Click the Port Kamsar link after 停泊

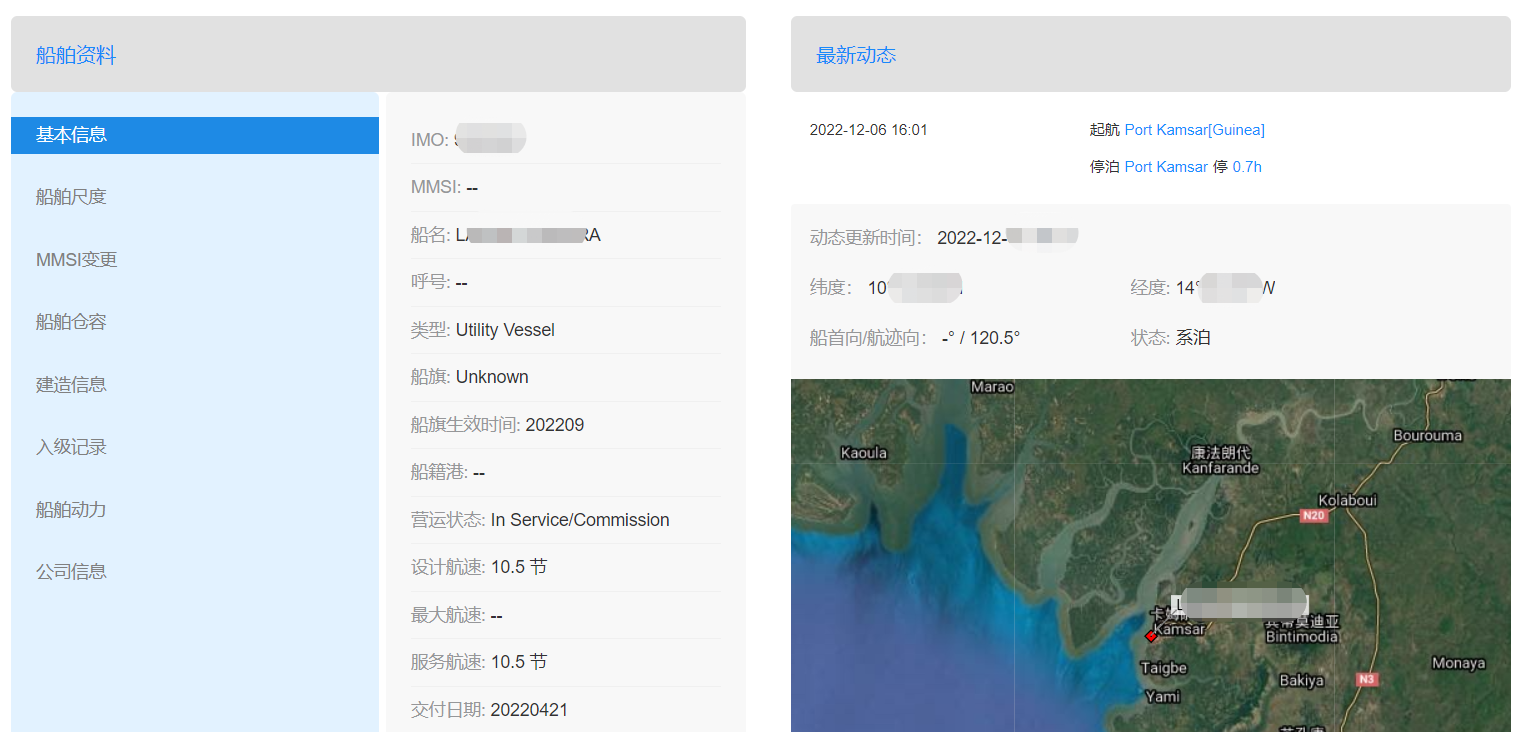pyautogui.click(x=1166, y=167)
